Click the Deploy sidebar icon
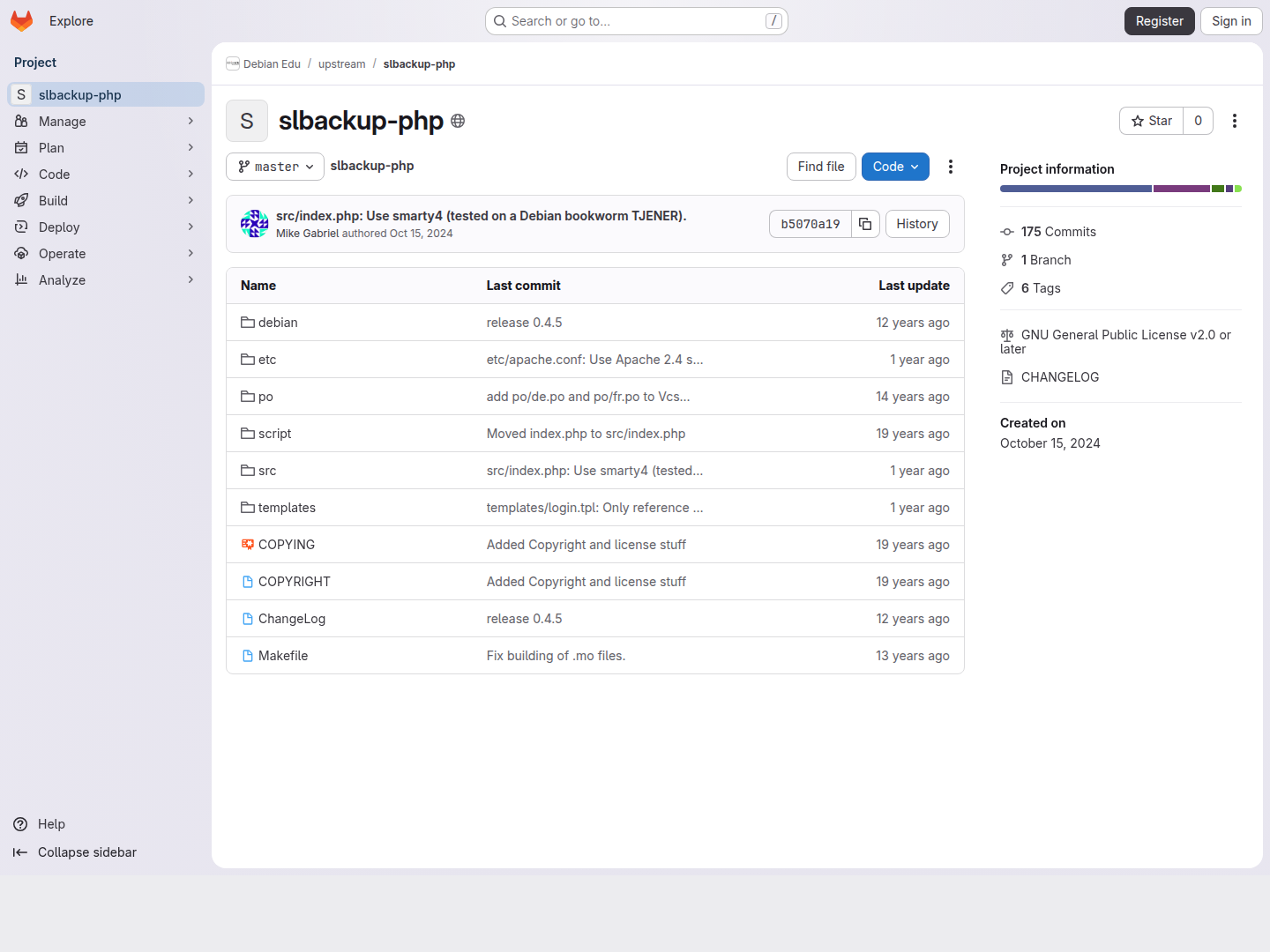This screenshot has height=952, width=1270. tap(21, 227)
